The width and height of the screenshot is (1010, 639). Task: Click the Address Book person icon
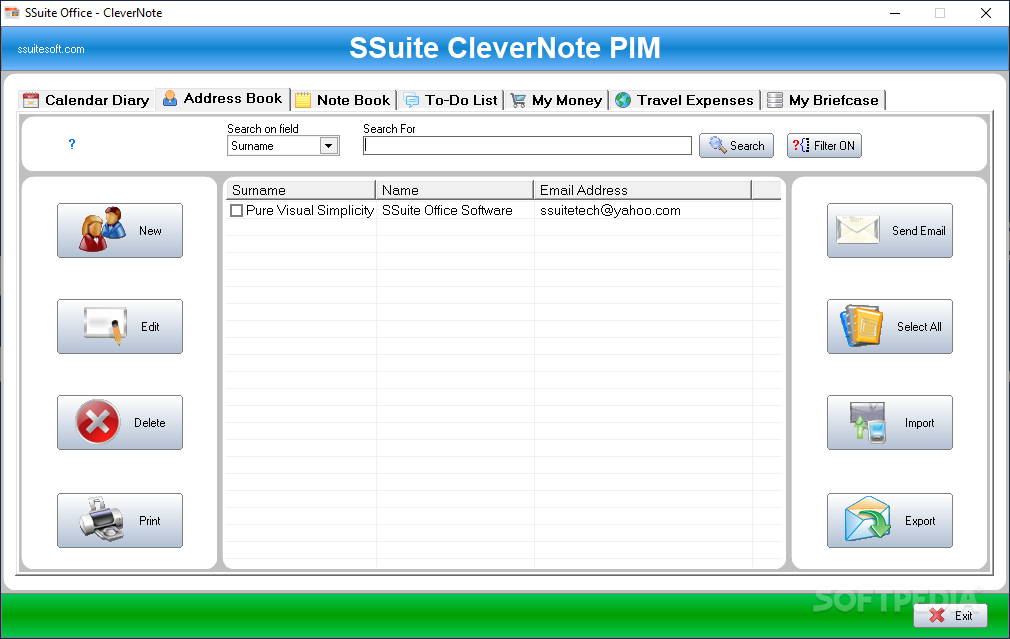click(170, 98)
